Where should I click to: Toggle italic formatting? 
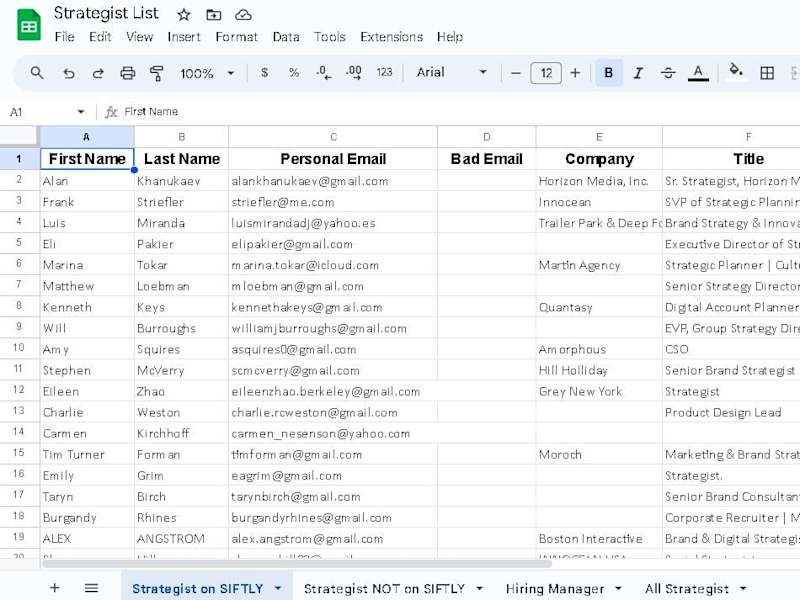638,73
